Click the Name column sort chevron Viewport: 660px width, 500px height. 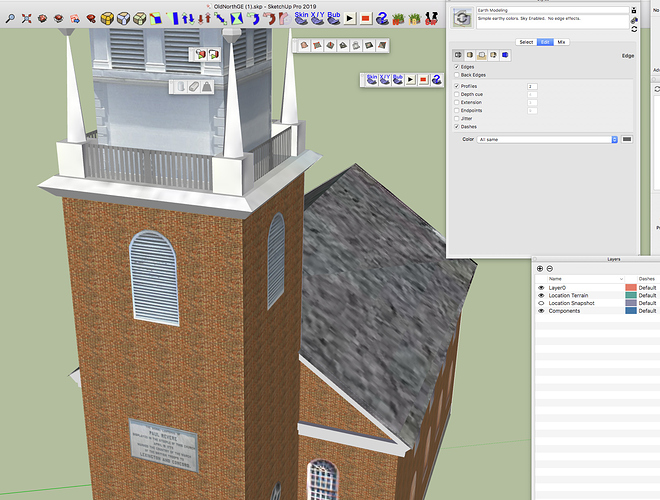(x=621, y=279)
